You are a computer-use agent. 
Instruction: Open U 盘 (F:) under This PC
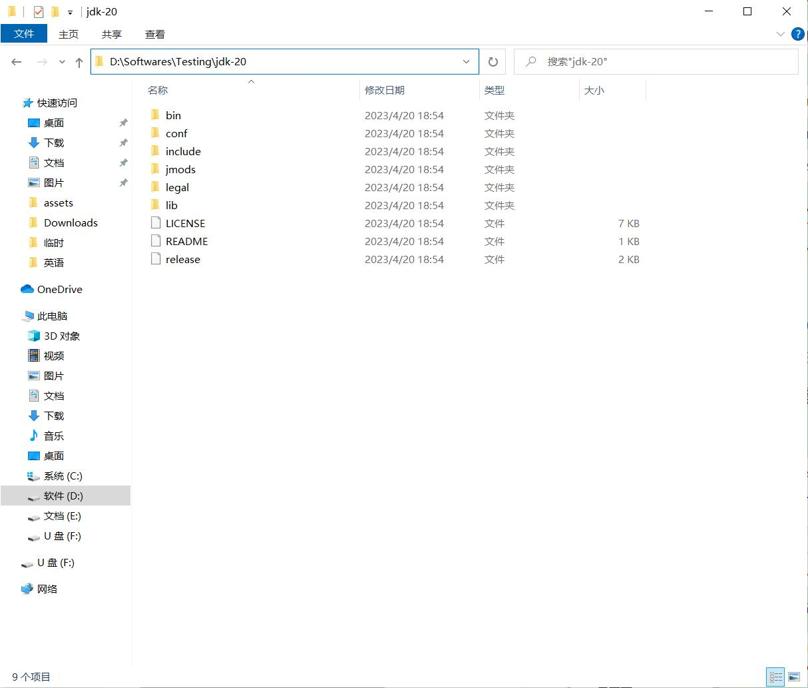click(62, 536)
